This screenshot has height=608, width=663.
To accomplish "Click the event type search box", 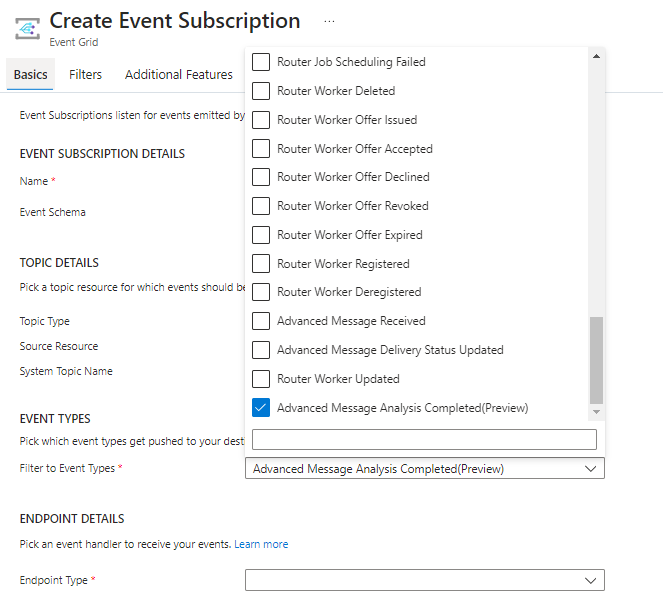I will (424, 440).
